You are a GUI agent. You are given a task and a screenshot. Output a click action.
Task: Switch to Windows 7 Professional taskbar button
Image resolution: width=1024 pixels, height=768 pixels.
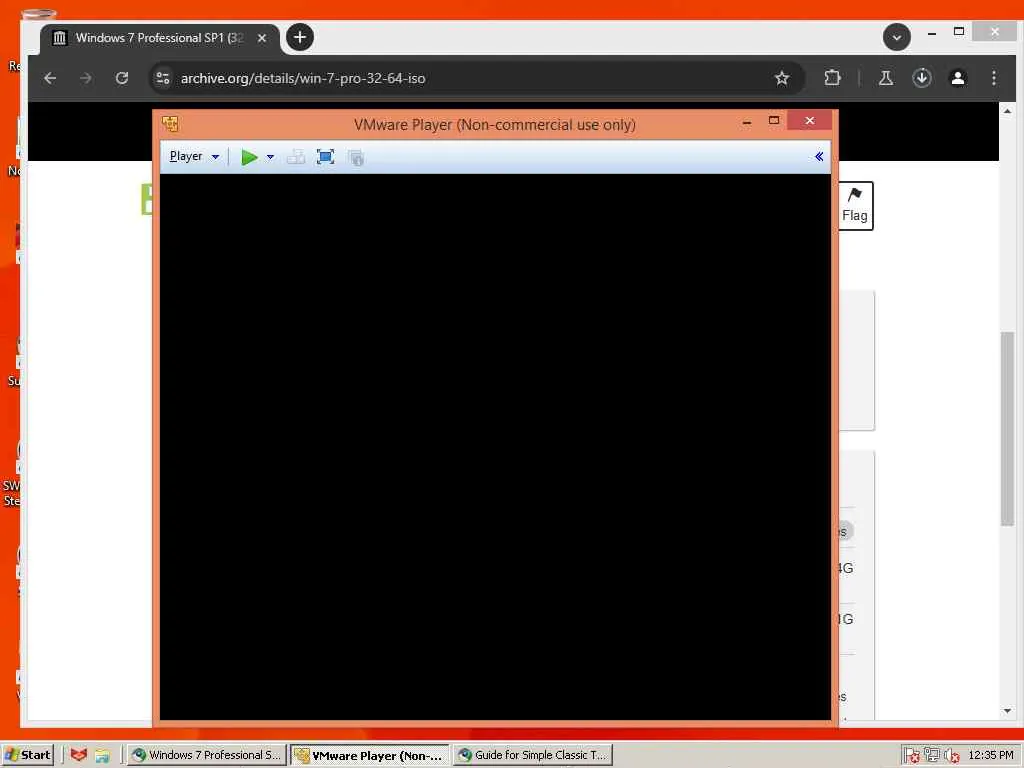[206, 755]
